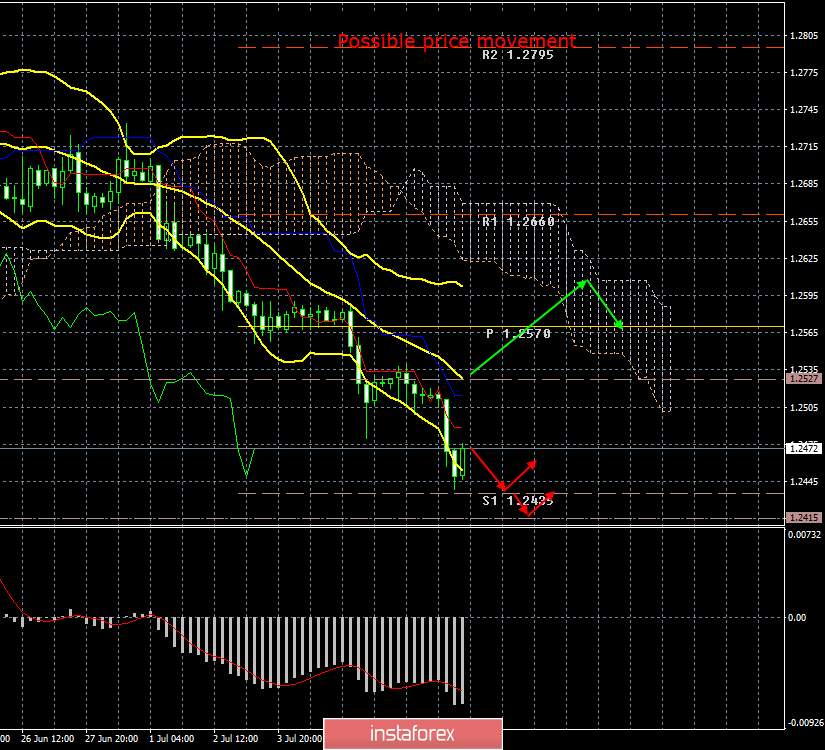Select the 0.00732 indicator scale value

point(805,534)
